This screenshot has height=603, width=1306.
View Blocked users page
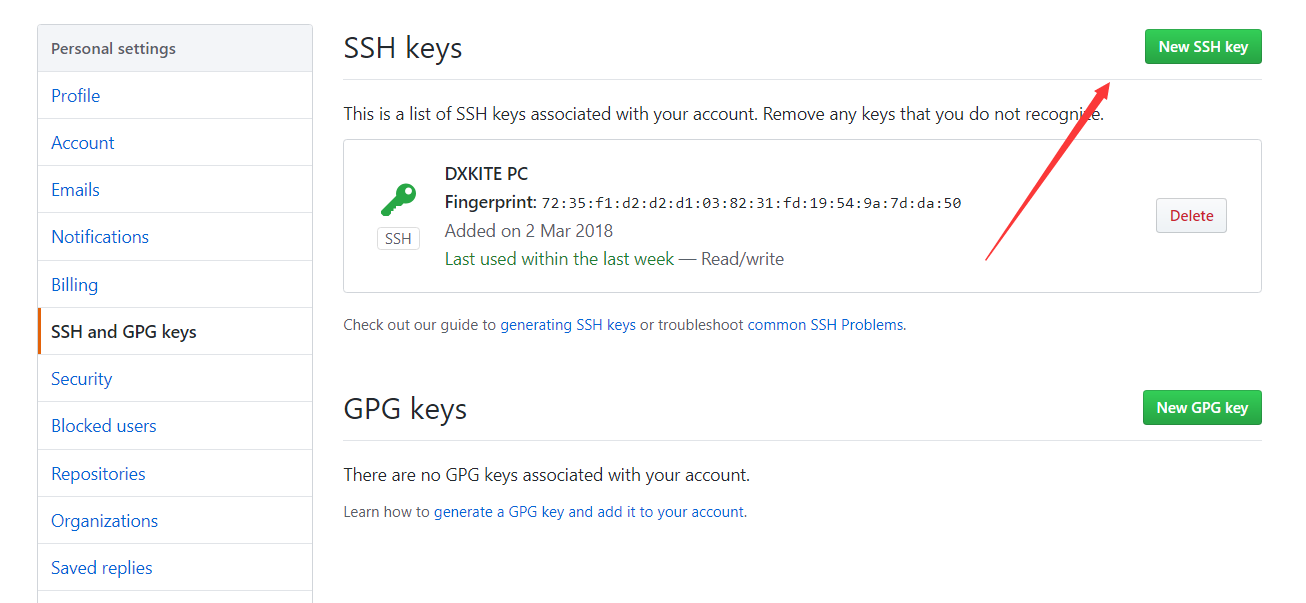(104, 426)
